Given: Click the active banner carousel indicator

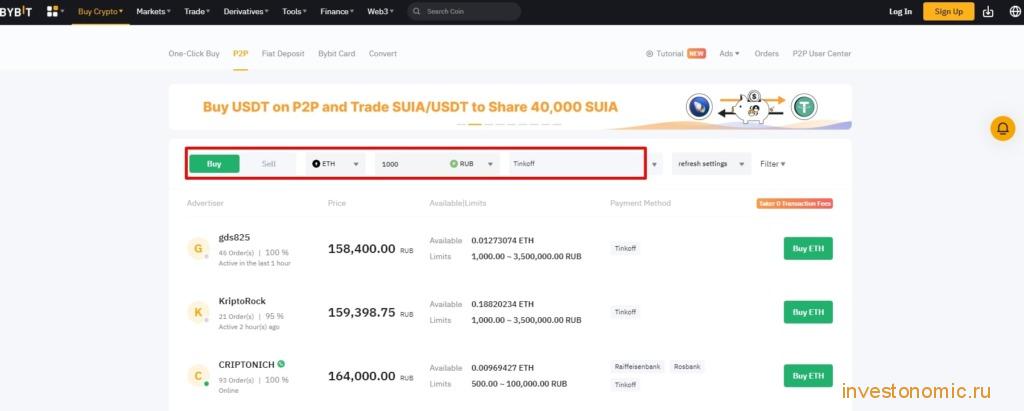Looking at the screenshot, I should click(475, 124).
